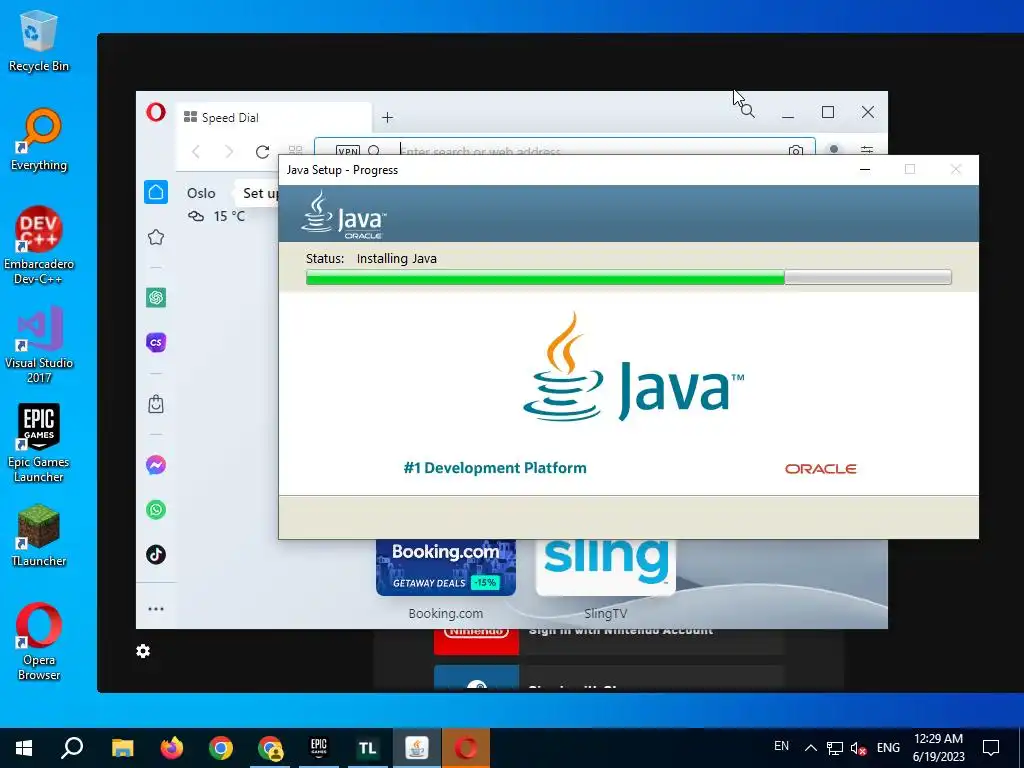Click the Opera back arrow

point(196,152)
